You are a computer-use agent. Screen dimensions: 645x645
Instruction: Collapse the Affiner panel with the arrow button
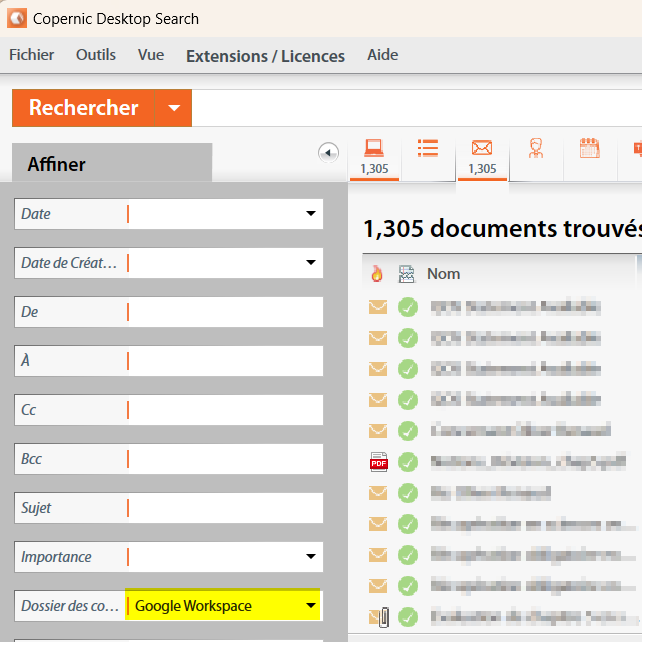(x=328, y=152)
